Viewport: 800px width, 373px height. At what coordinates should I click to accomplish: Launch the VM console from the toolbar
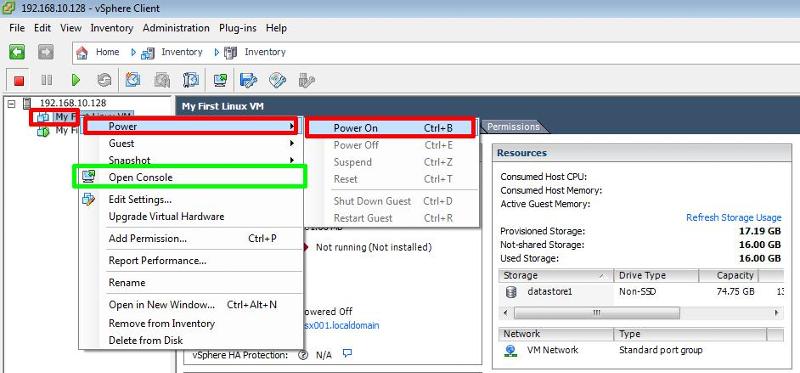220,80
